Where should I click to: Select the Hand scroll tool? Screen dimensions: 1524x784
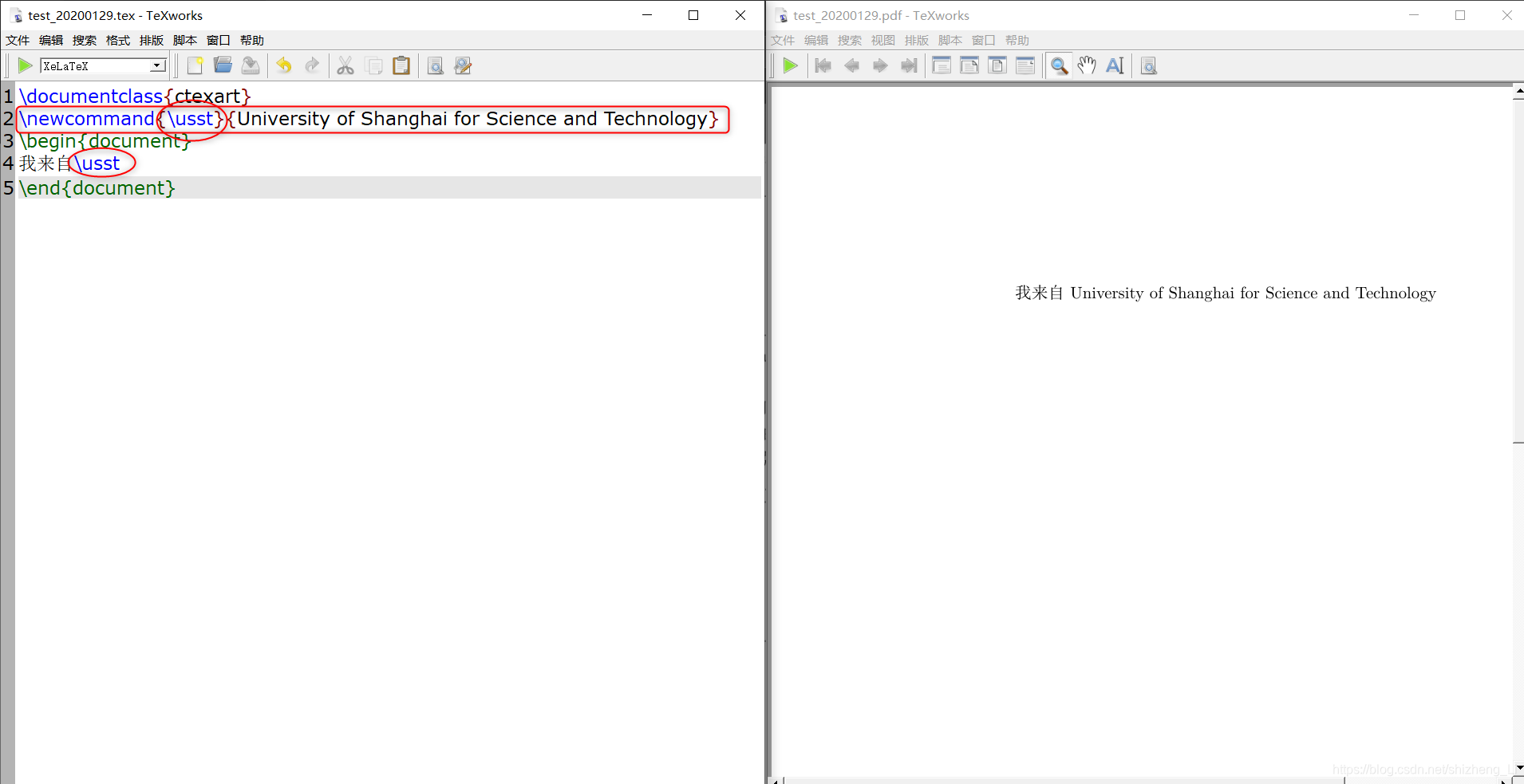tap(1087, 65)
